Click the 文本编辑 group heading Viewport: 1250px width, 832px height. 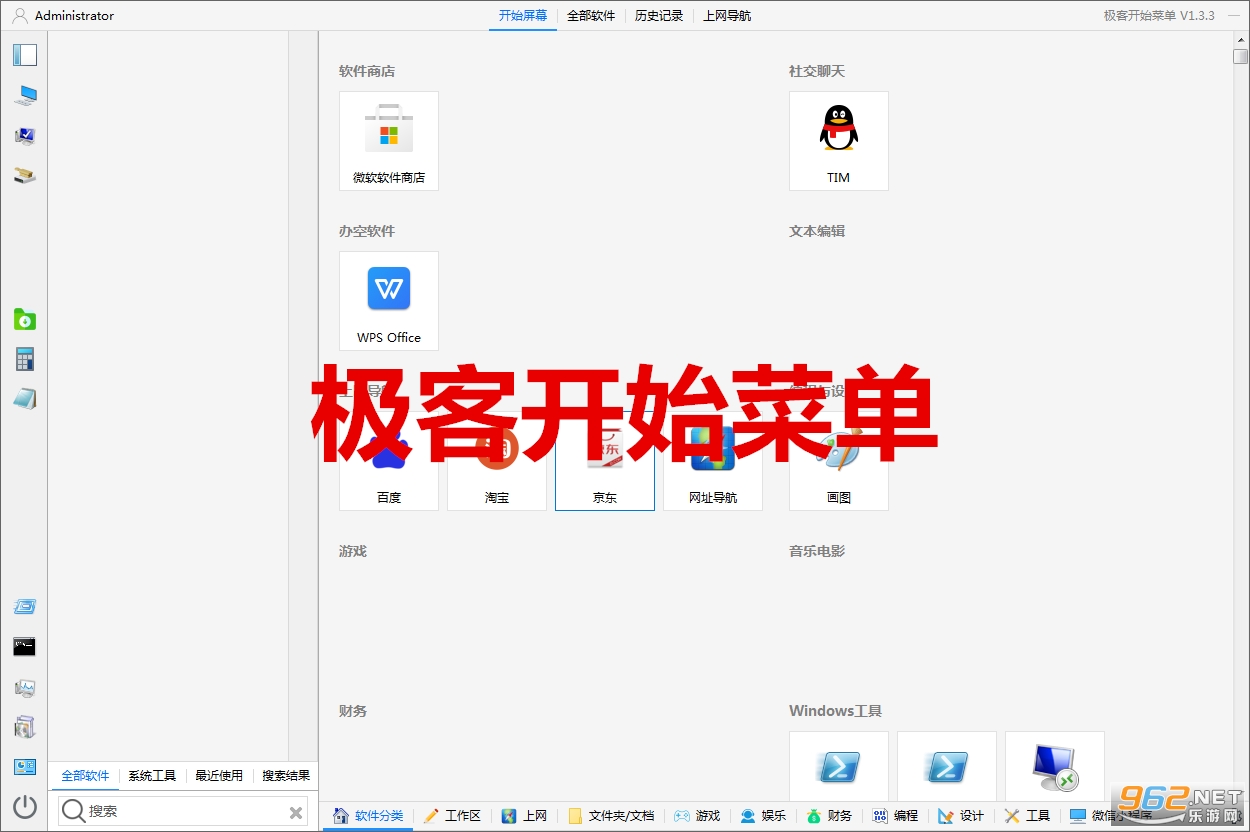pos(817,231)
